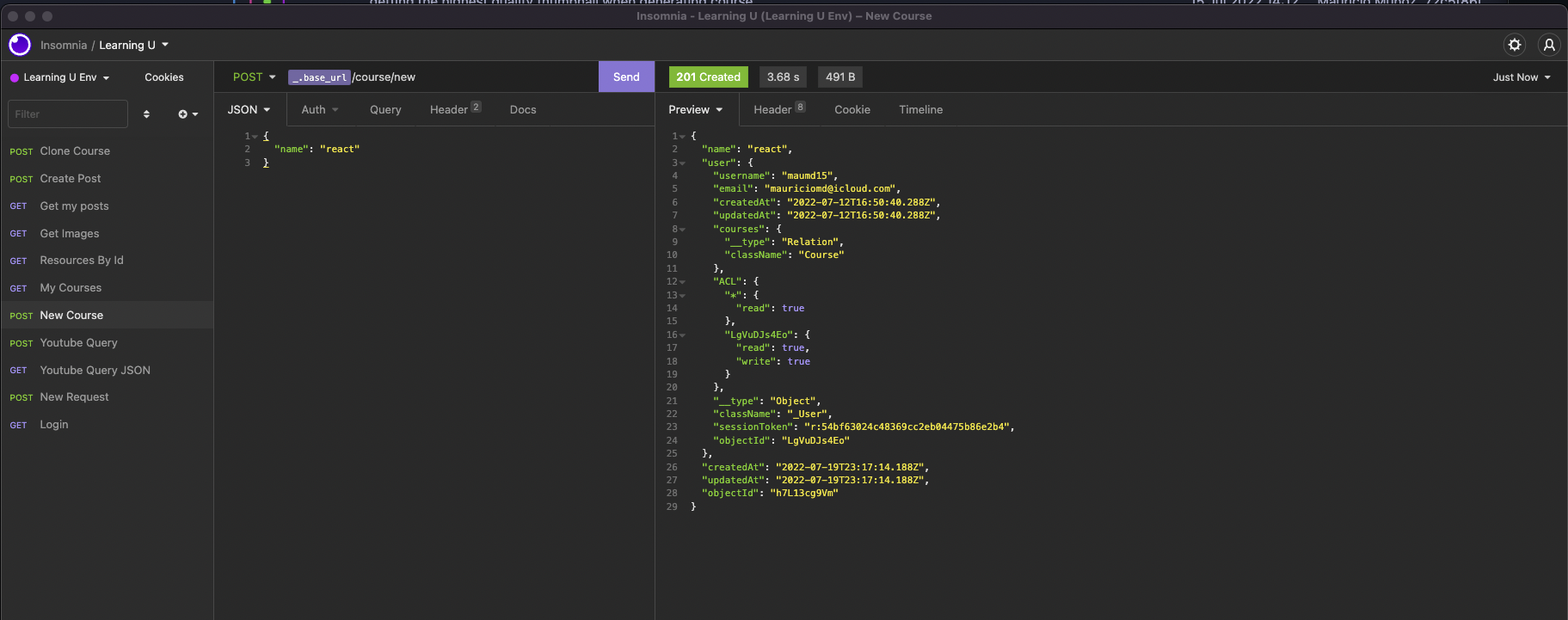Click the "react" value in request body
This screenshot has width=1568, height=620.
click(x=340, y=150)
